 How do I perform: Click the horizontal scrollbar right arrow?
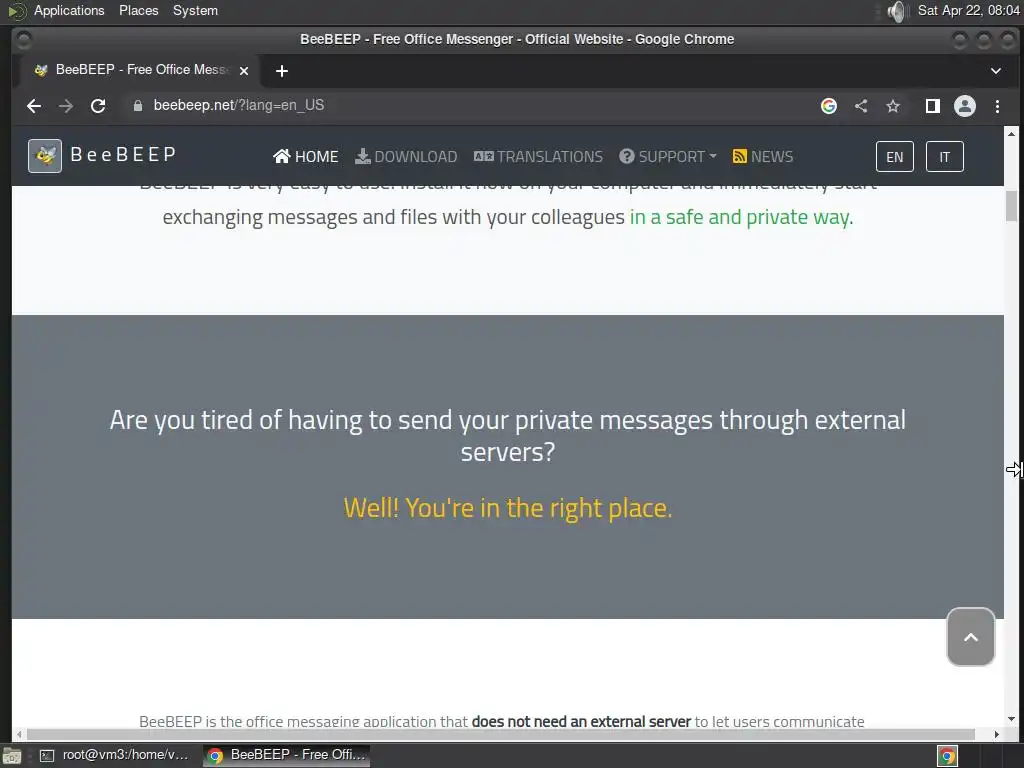[x=997, y=735]
